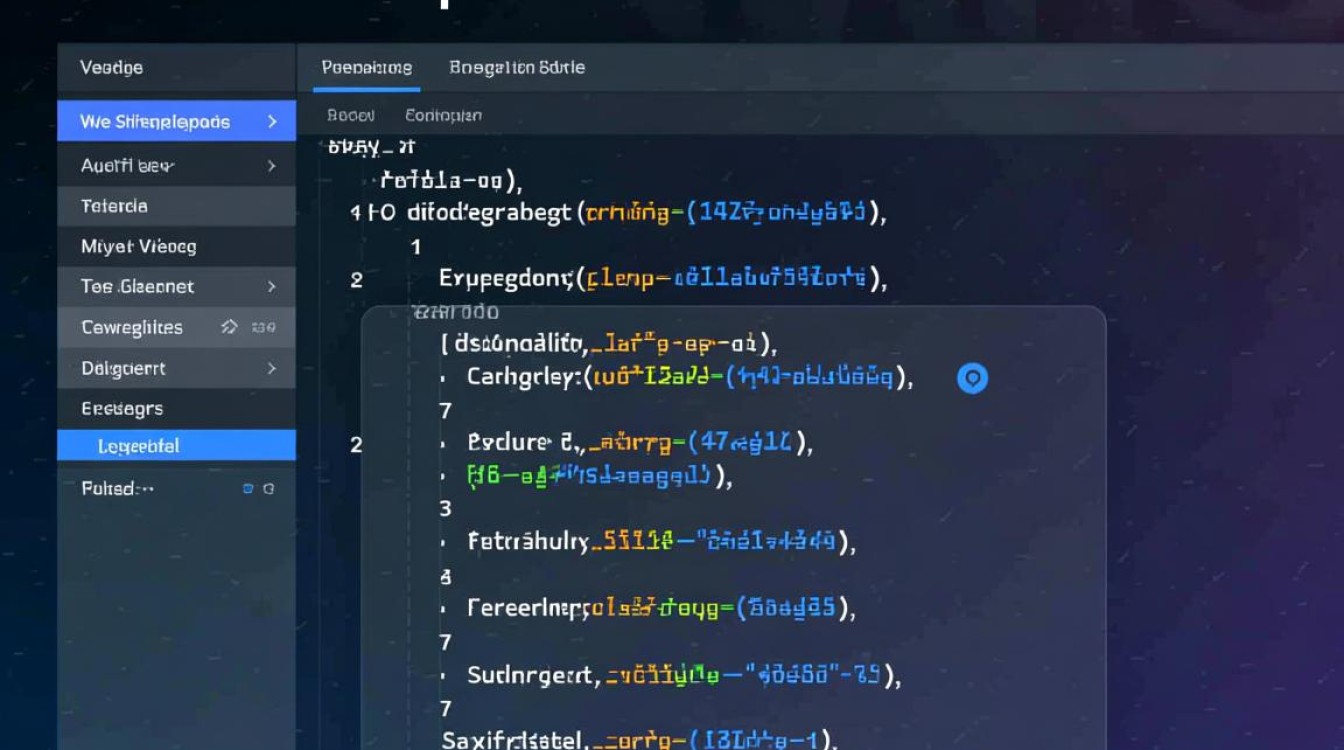Click the Pulted label in the sidebar
This screenshot has width=1344, height=750.
(117, 489)
